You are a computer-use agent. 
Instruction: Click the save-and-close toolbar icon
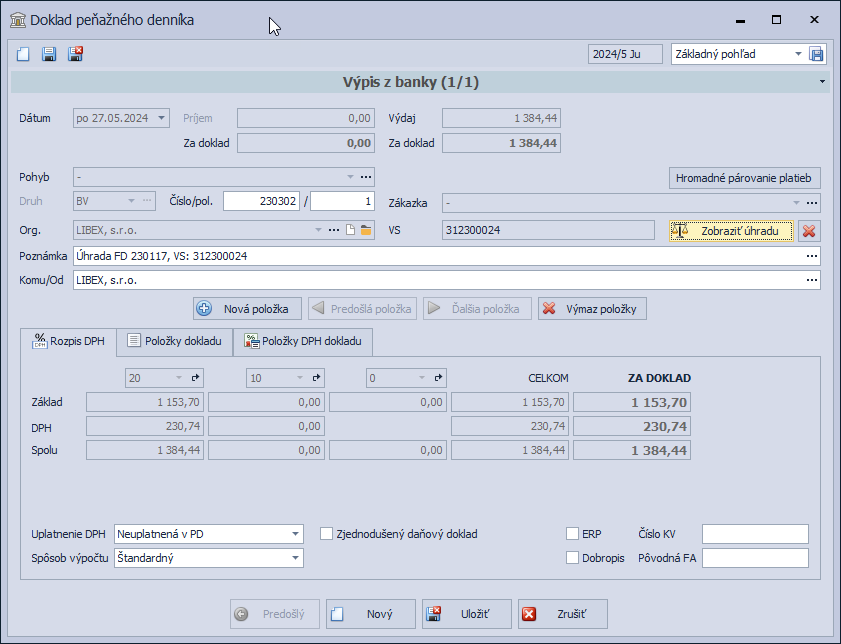(75, 54)
